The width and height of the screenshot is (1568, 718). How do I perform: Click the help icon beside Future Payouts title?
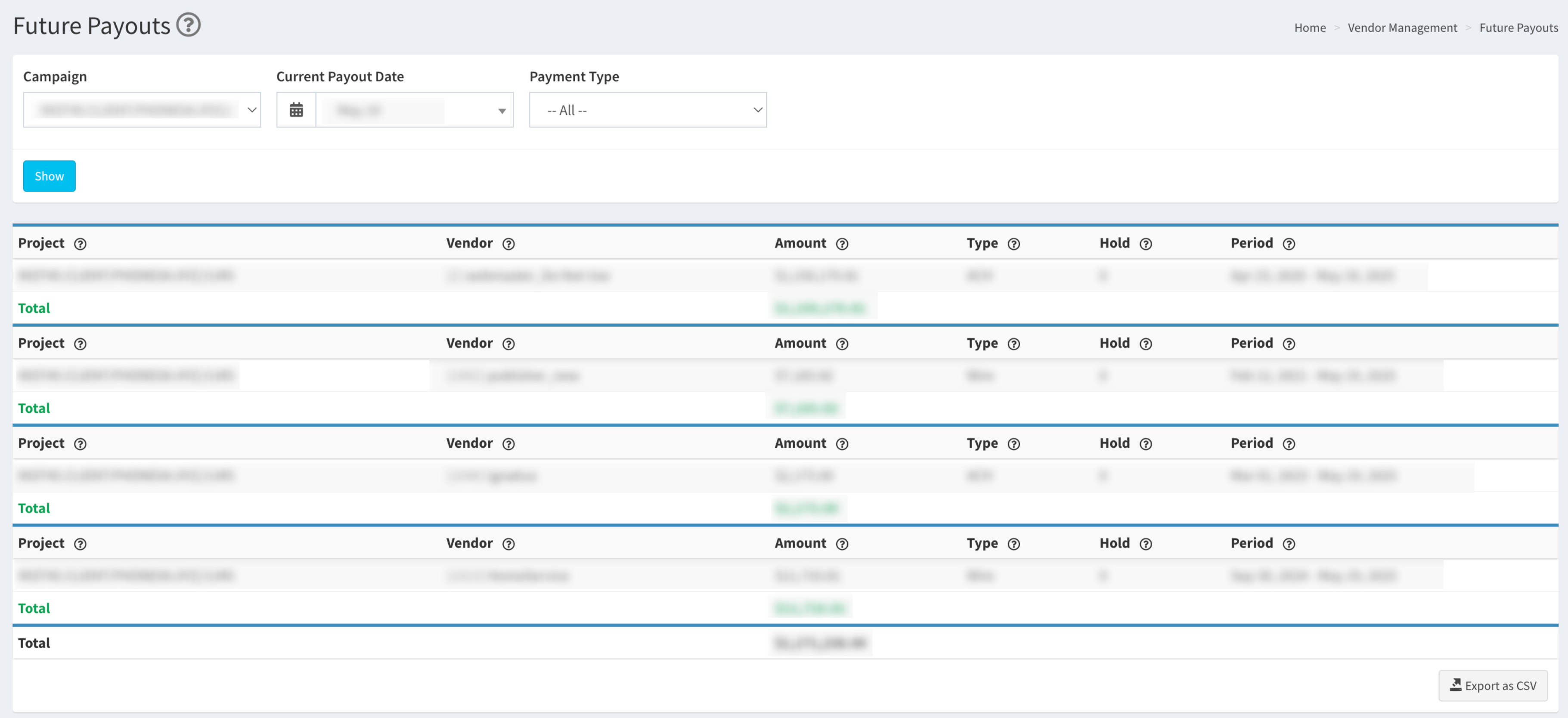[x=188, y=25]
